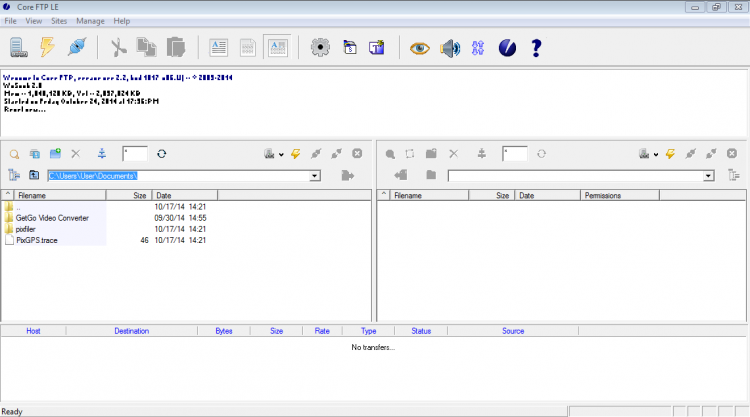Click the Quick Connect lightning bolt in main toolbar
This screenshot has width=750, height=417.
pos(47,47)
